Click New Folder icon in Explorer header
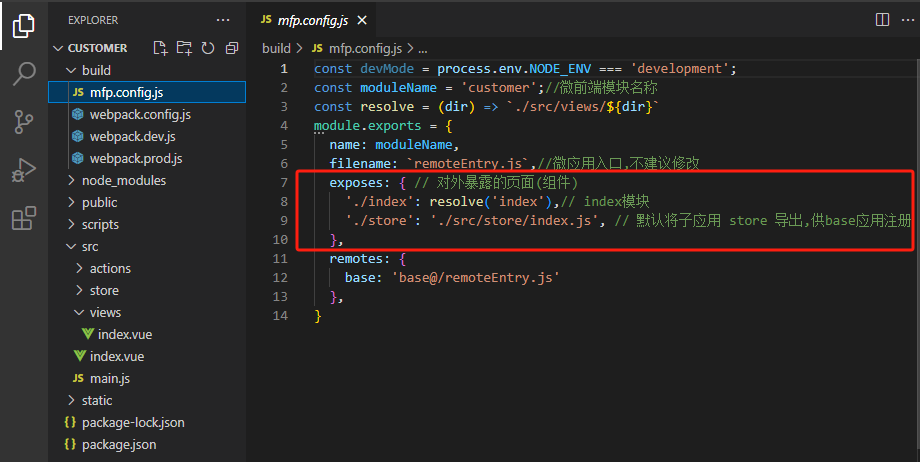920x462 pixels. pos(184,48)
